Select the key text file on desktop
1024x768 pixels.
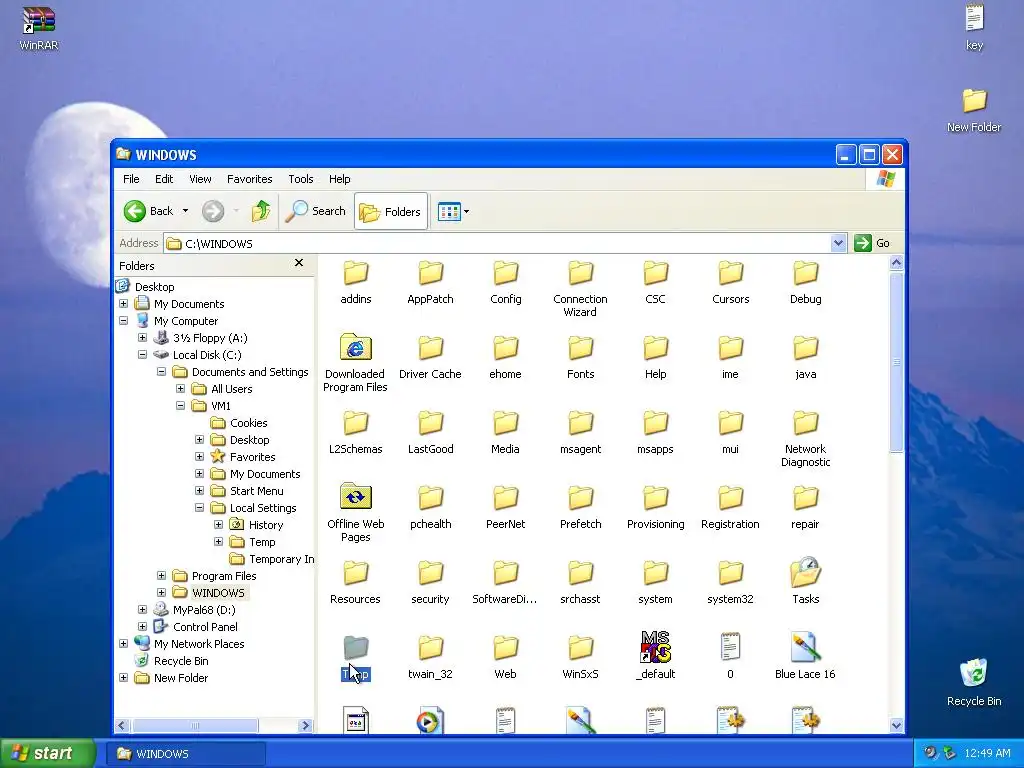[x=974, y=27]
